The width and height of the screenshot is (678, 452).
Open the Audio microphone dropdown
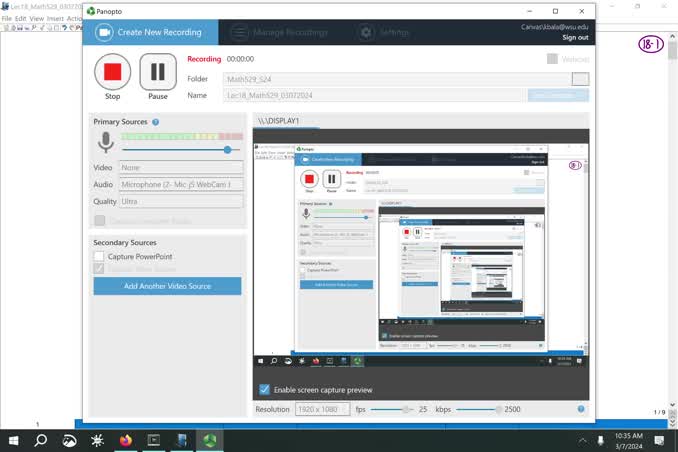click(181, 184)
